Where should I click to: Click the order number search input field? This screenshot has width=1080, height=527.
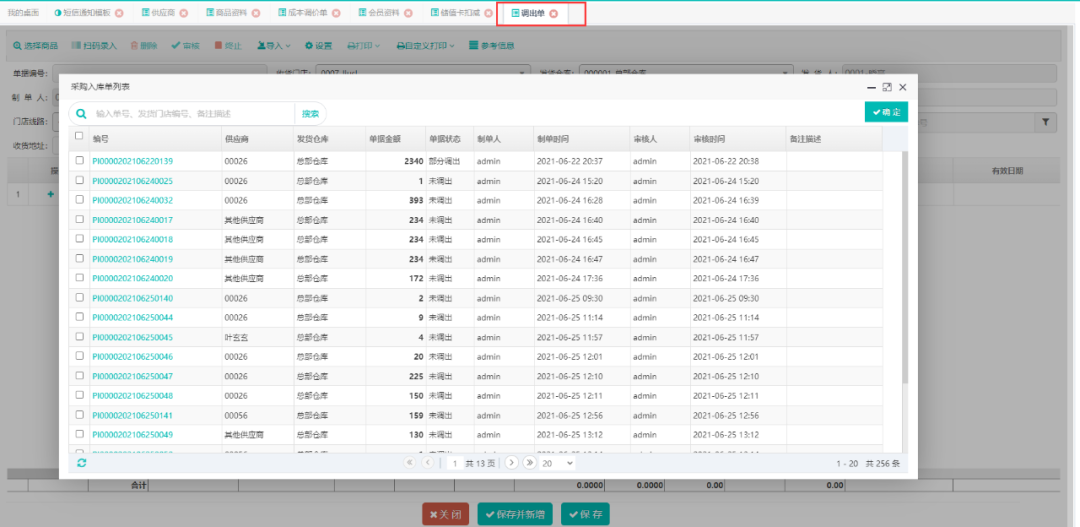tap(190, 114)
